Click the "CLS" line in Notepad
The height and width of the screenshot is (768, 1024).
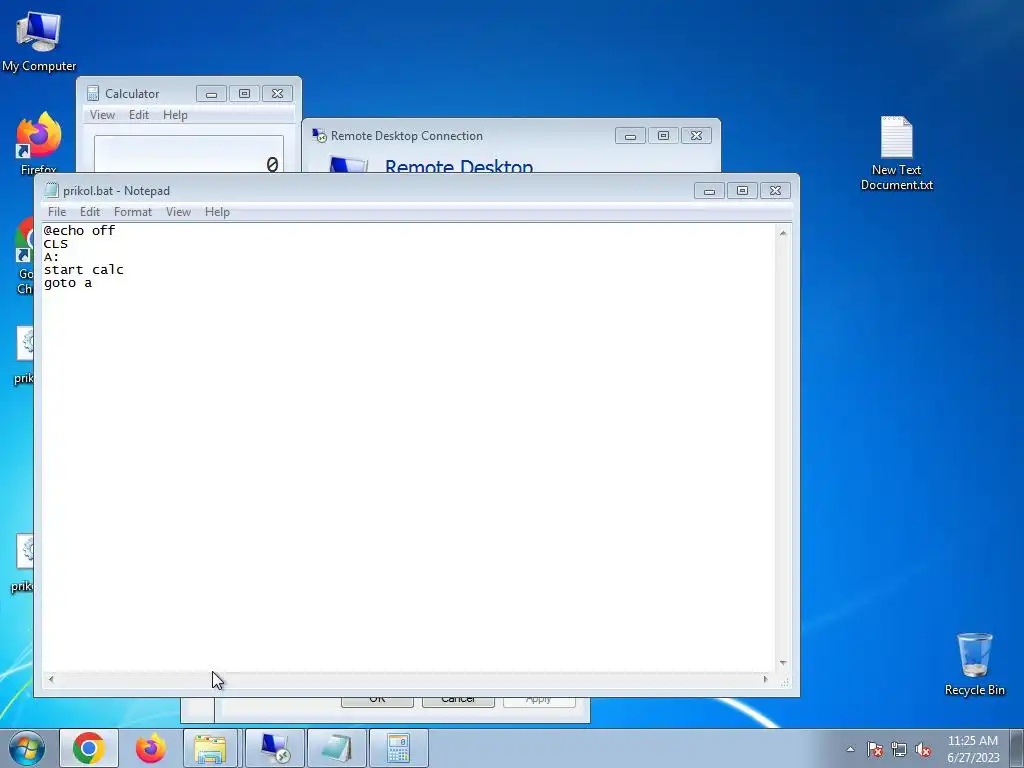[56, 244]
